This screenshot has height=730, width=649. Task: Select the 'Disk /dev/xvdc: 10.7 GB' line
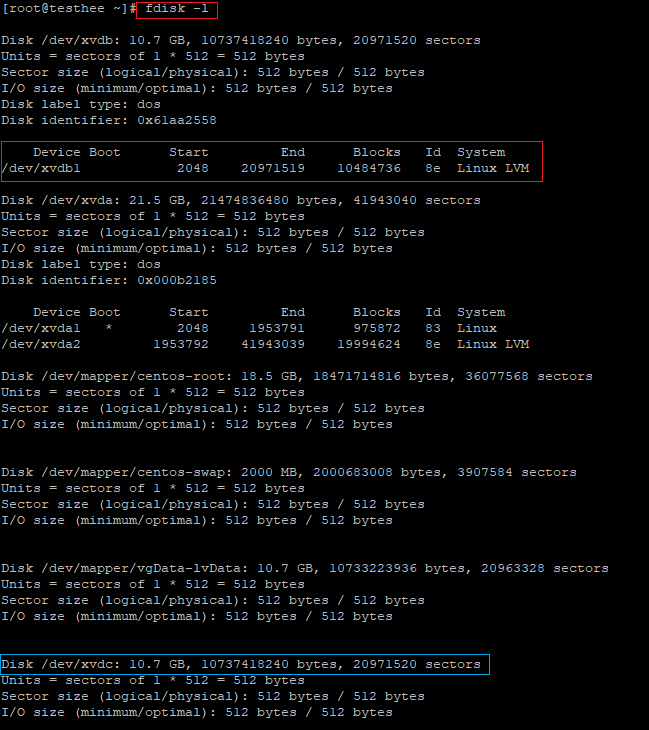(x=241, y=664)
